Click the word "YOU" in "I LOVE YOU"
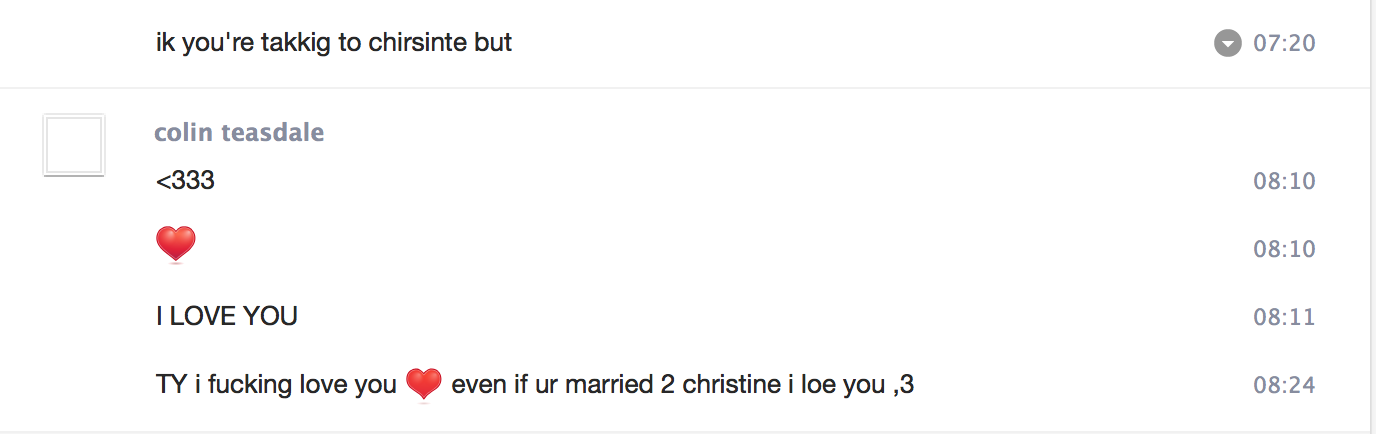Screen dimensions: 1376x434 click(x=270, y=317)
